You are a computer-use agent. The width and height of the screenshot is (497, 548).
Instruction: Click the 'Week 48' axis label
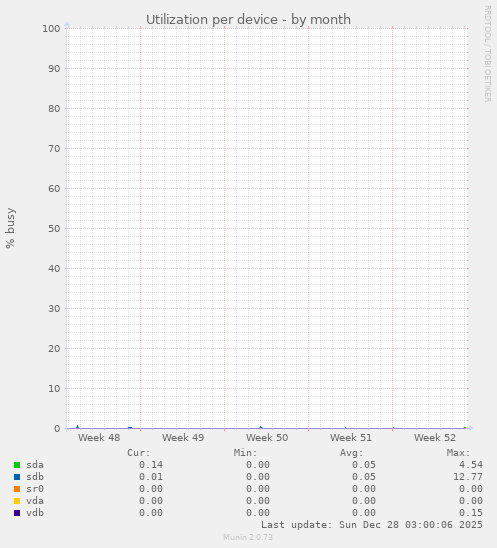point(99,438)
